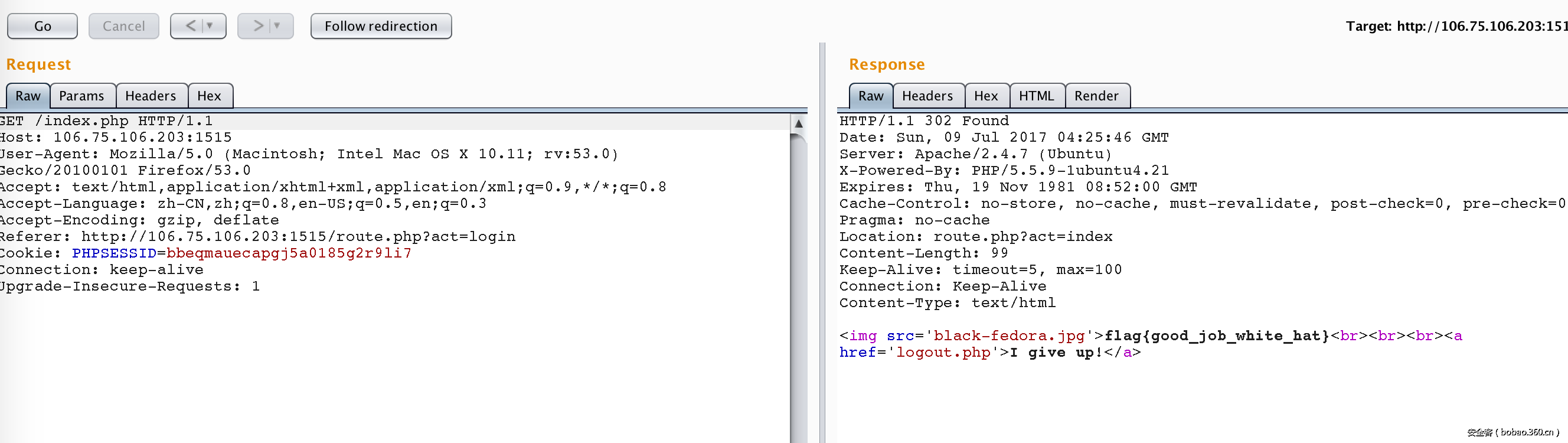
Task: Switch to the Response Render tab
Action: click(x=1097, y=96)
